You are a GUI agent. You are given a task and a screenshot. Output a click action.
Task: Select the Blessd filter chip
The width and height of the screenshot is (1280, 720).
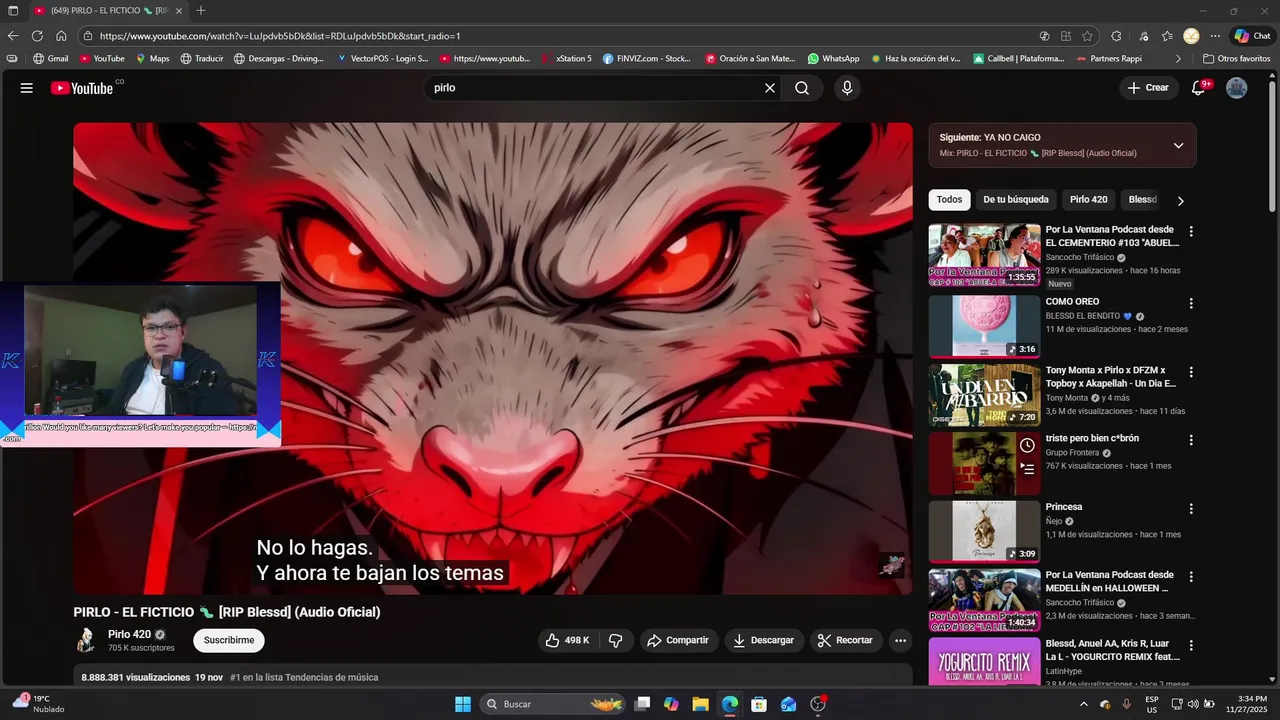[1142, 200]
